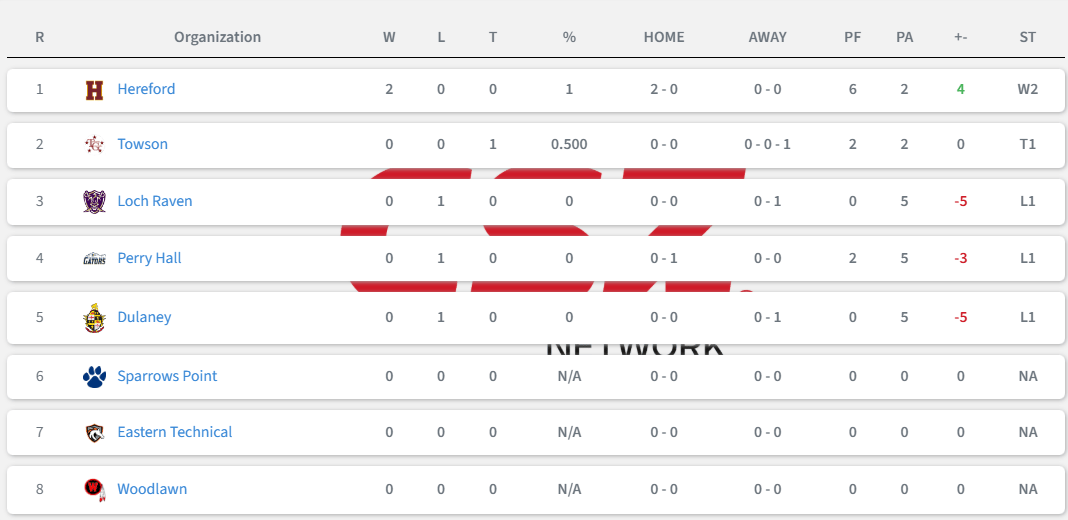
Task: Open the Loch Raven team page
Action: click(x=155, y=201)
